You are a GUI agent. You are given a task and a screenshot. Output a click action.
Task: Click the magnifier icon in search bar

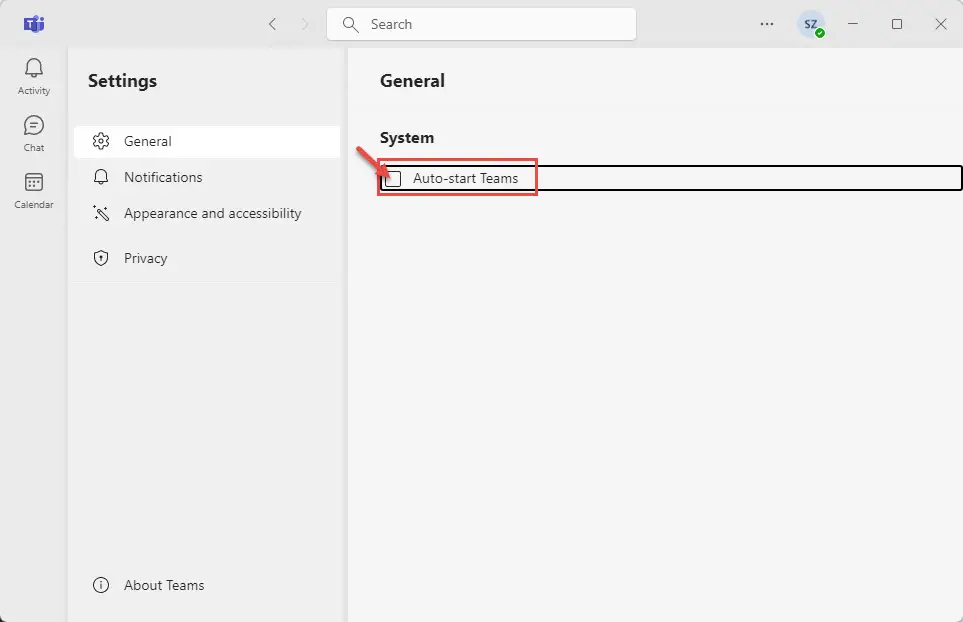(x=351, y=24)
